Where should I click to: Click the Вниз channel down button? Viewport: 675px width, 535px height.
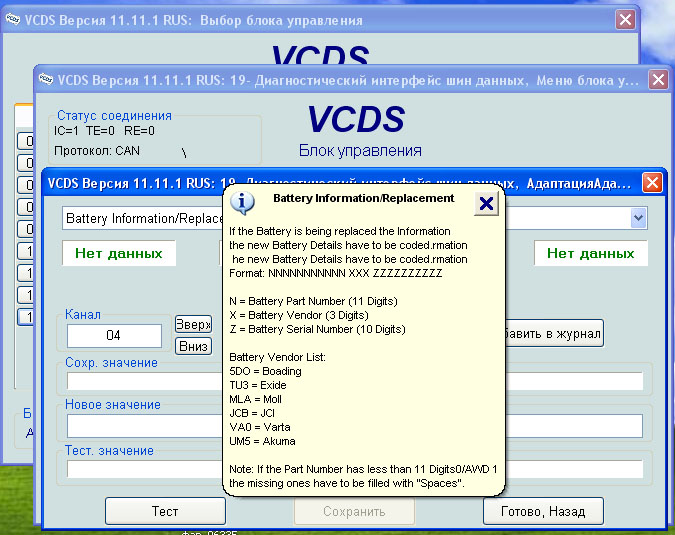[x=193, y=346]
